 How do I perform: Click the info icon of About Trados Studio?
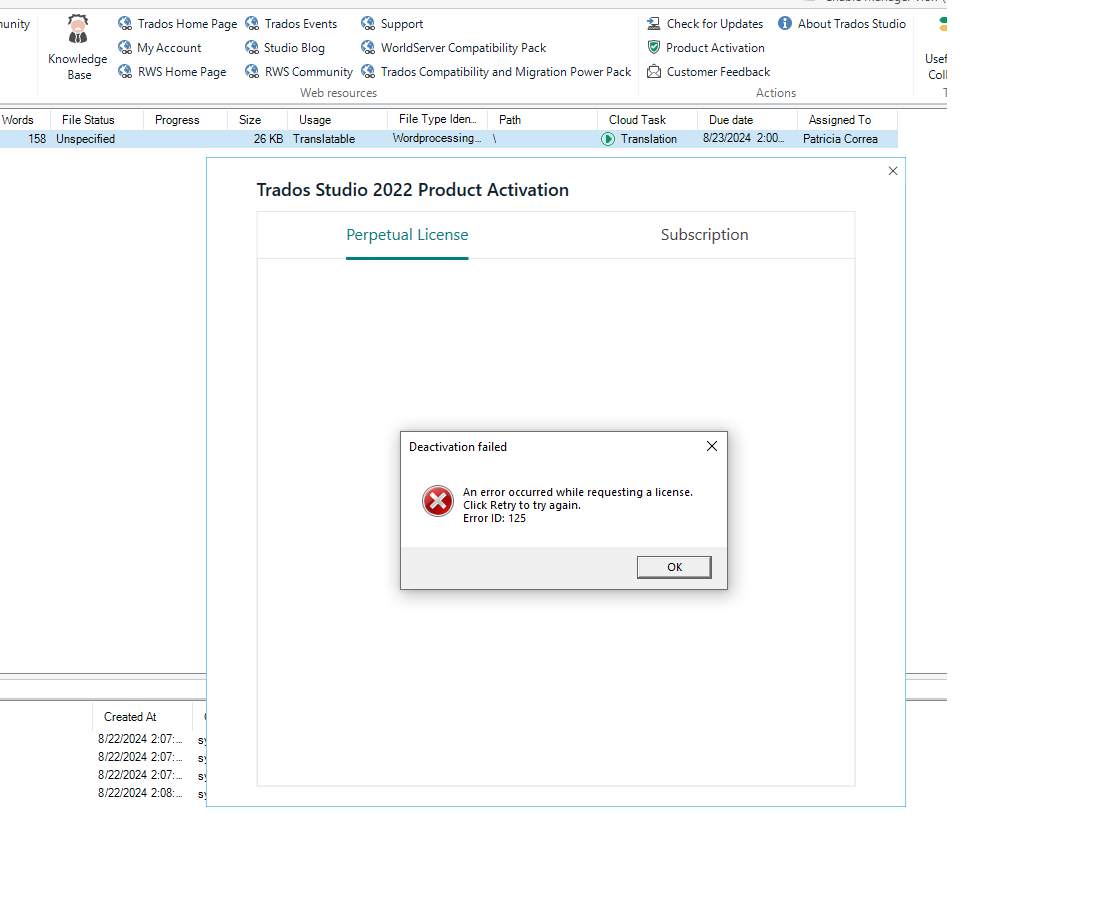785,24
